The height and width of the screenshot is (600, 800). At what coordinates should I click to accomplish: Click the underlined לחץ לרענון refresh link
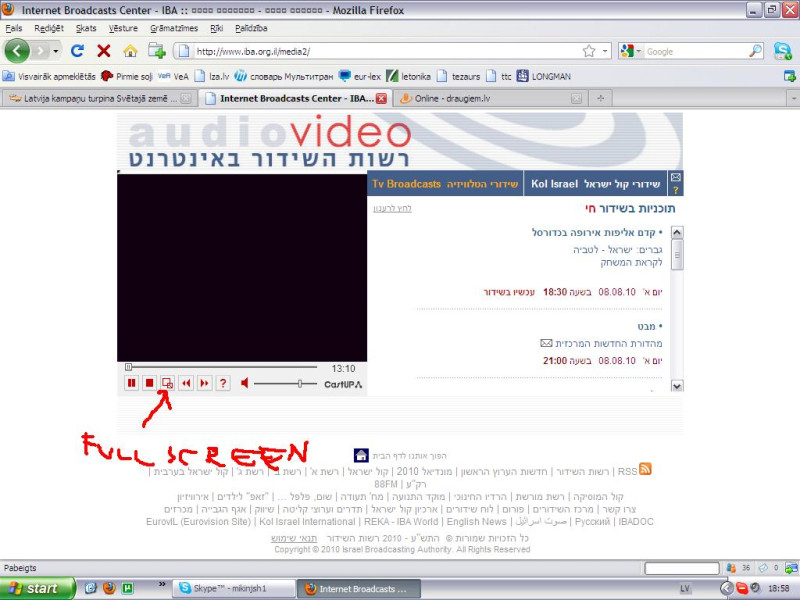coord(392,209)
